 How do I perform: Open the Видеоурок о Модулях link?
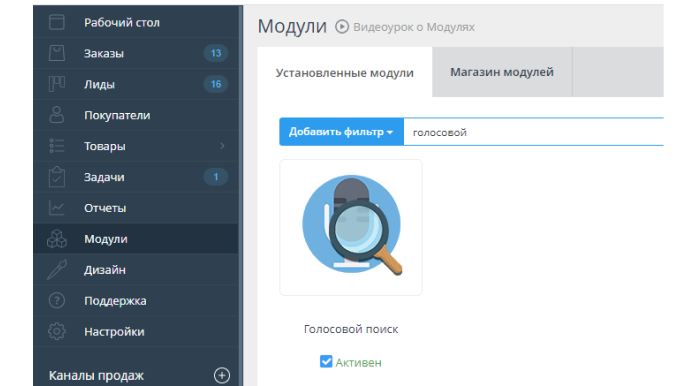(x=414, y=27)
